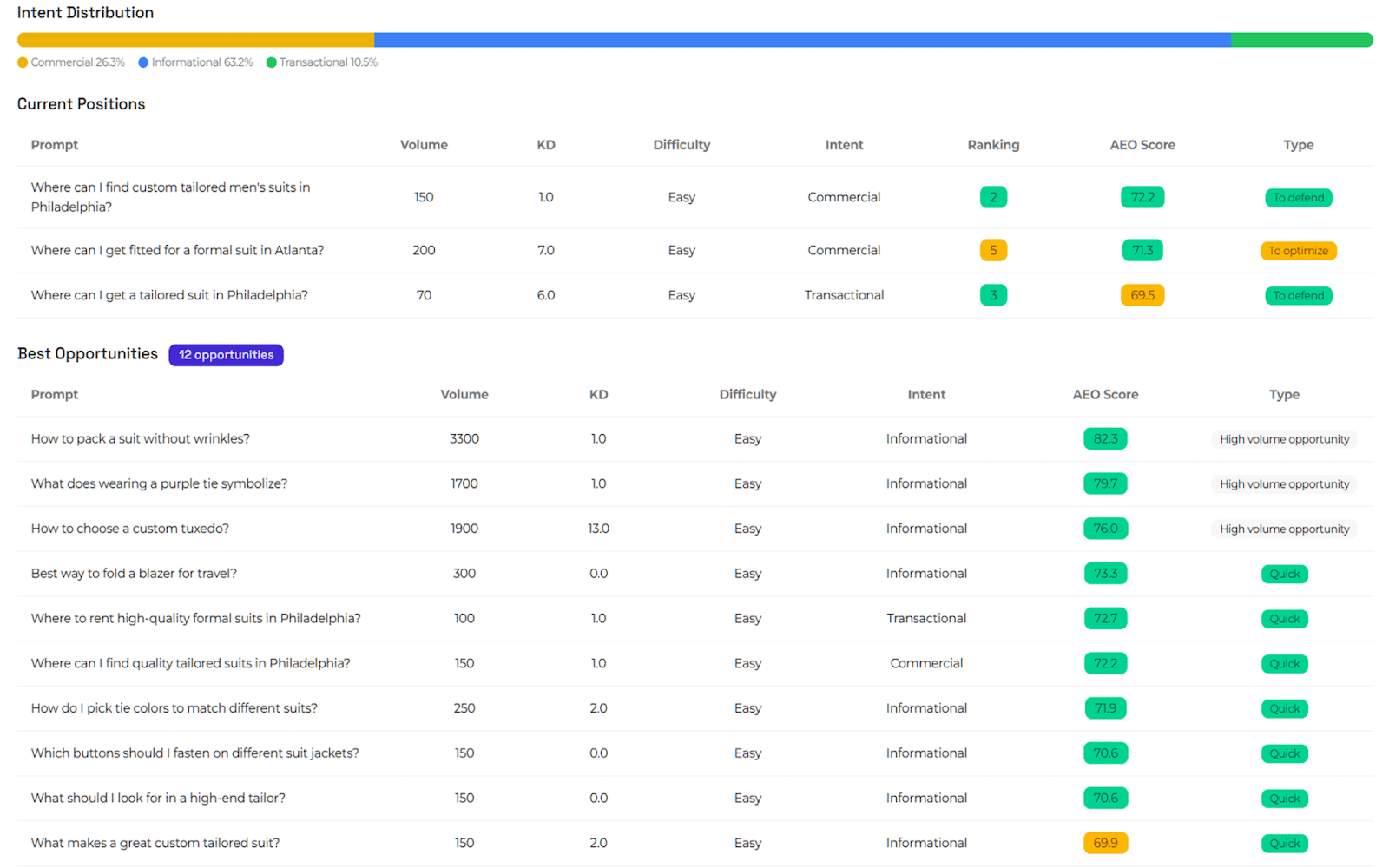Click the 12 opportunities badge

tap(226, 355)
